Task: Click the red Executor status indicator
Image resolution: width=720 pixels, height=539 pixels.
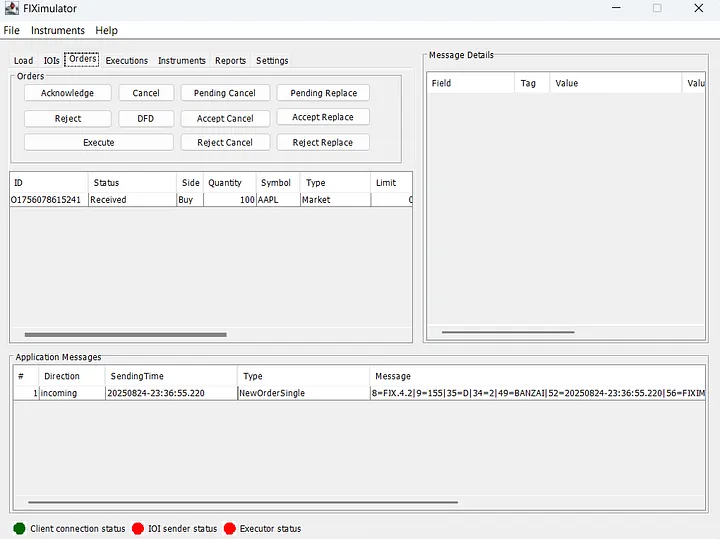Action: [x=230, y=528]
